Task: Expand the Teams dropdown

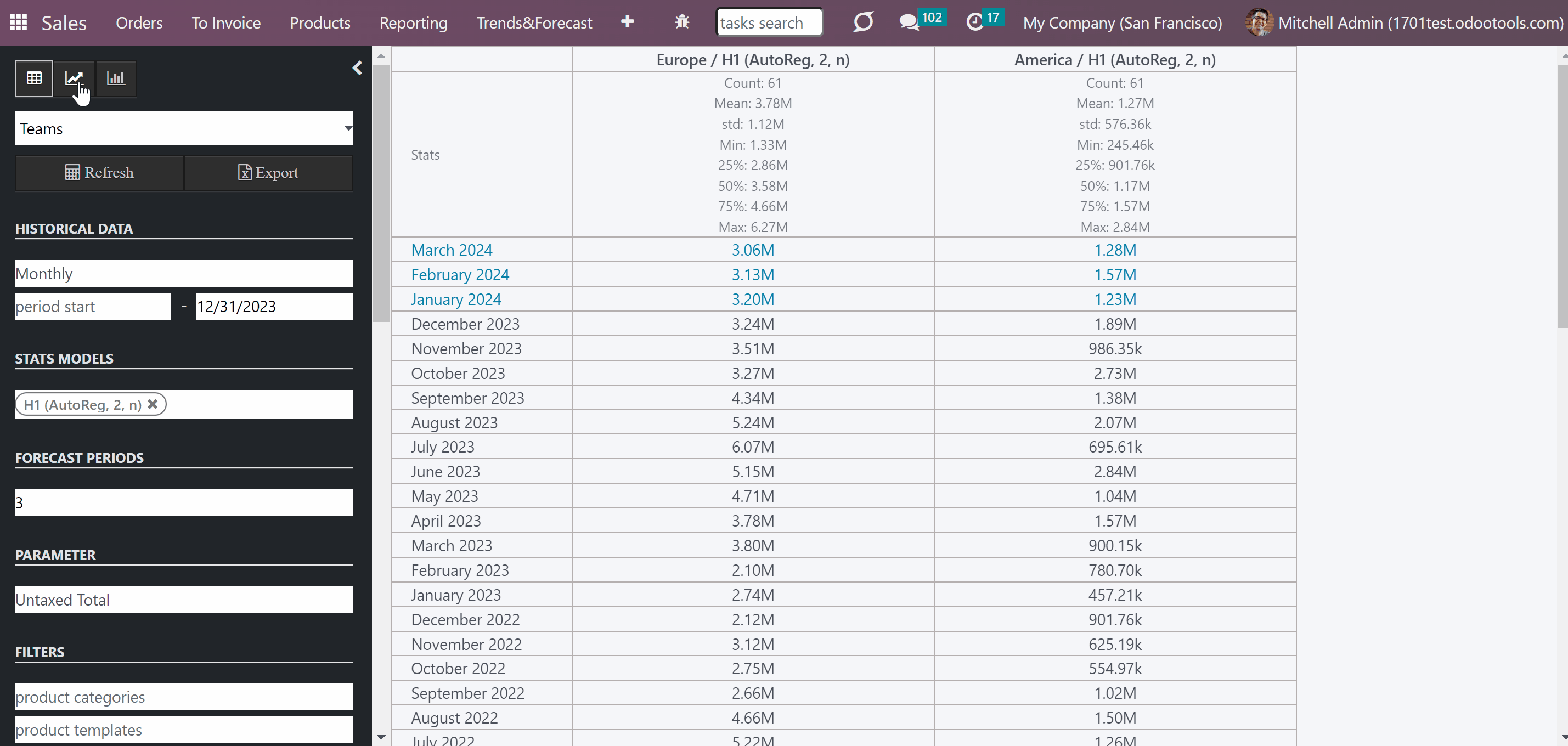Action: point(184,128)
